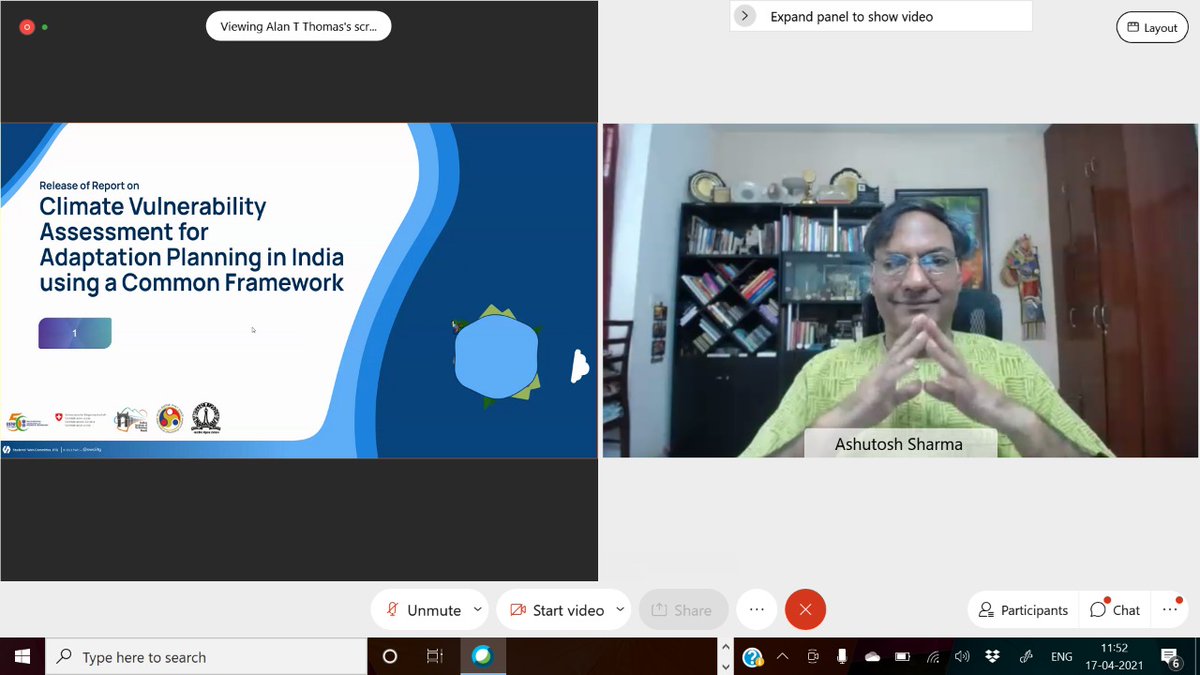The image size is (1200, 675).
Task: Switch ENG input language
Action: click(x=1062, y=657)
